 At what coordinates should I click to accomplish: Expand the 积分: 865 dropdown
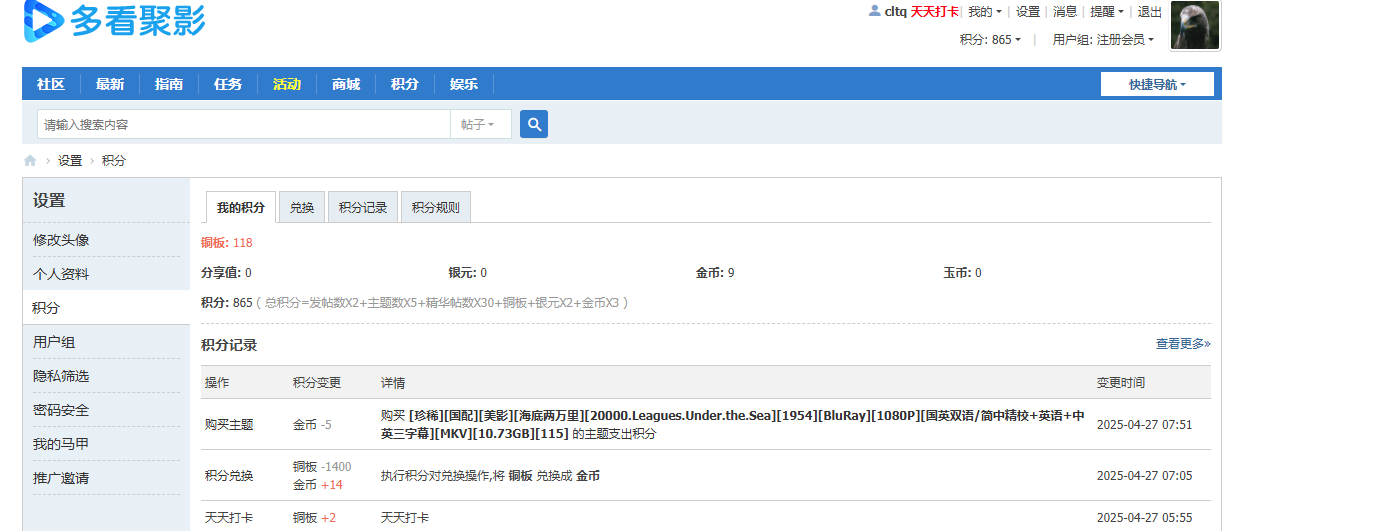(x=990, y=40)
